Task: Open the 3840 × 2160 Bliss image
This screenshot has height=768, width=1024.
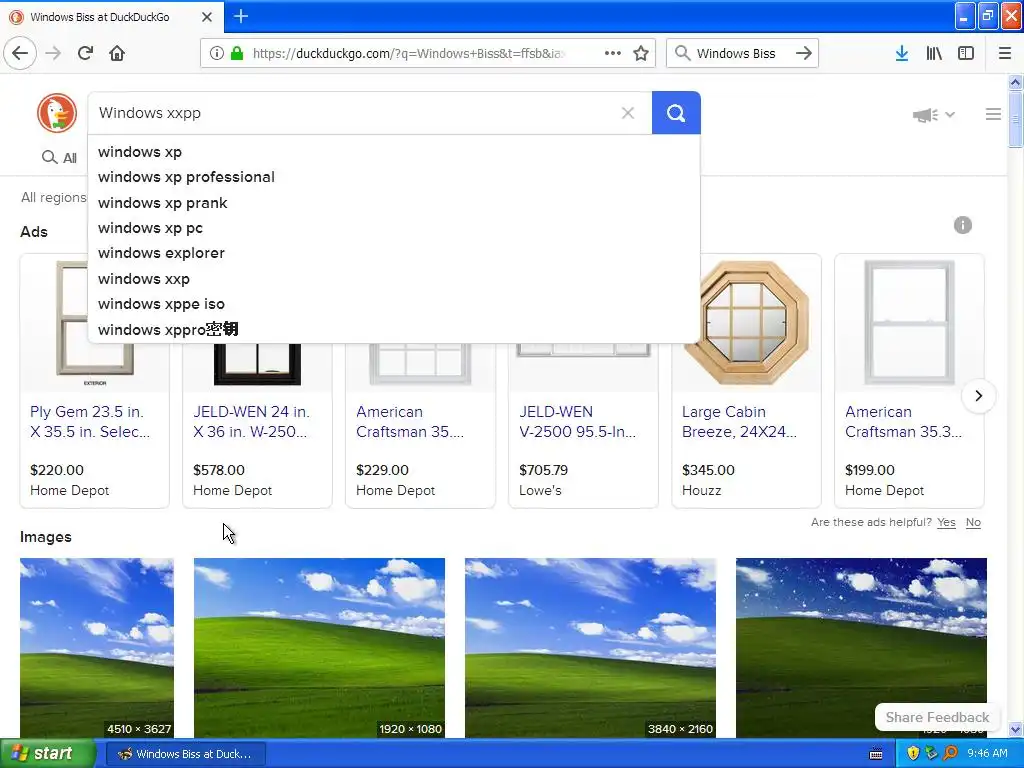Action: coord(590,648)
